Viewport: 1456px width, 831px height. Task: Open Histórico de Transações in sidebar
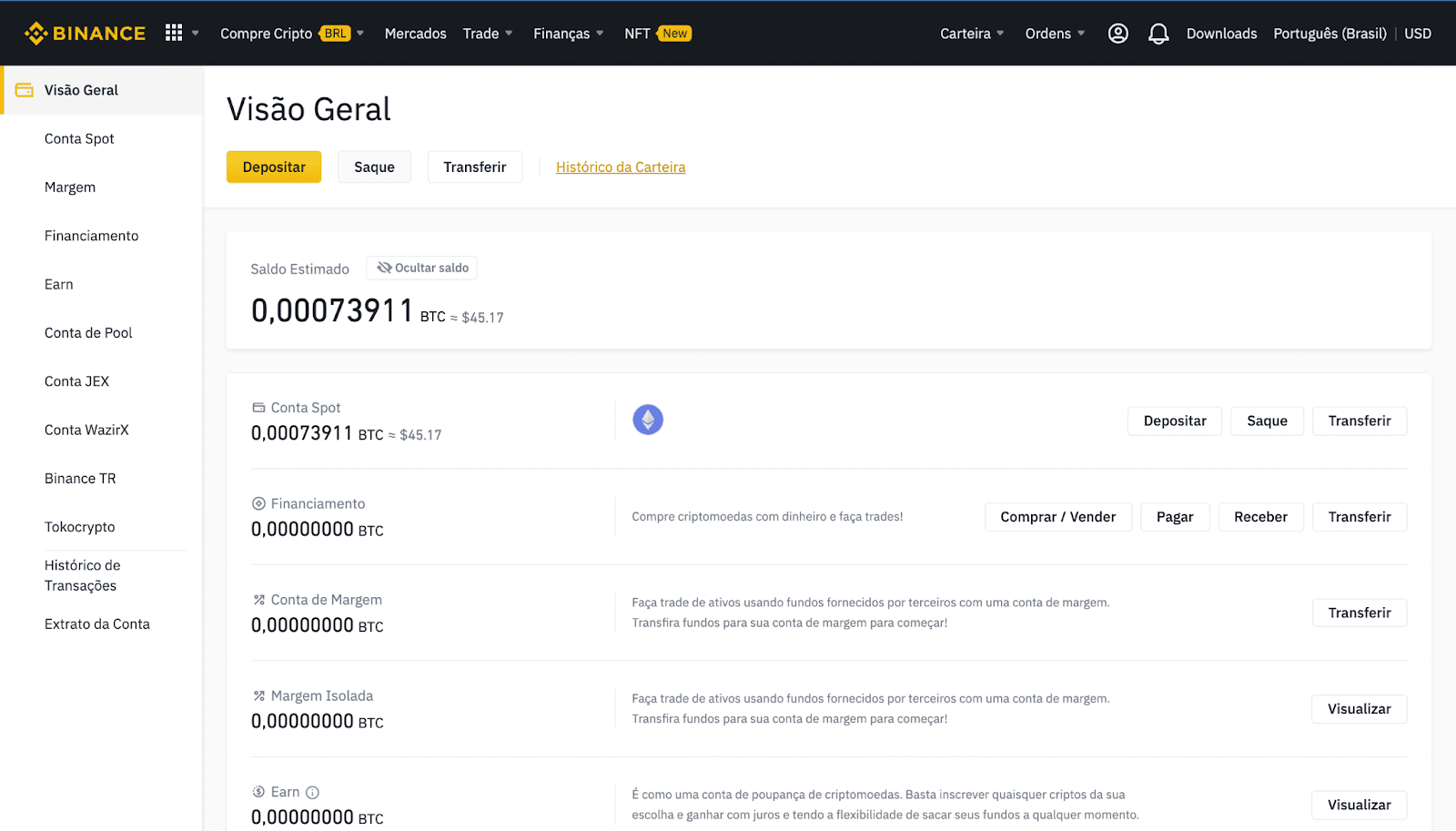point(83,575)
